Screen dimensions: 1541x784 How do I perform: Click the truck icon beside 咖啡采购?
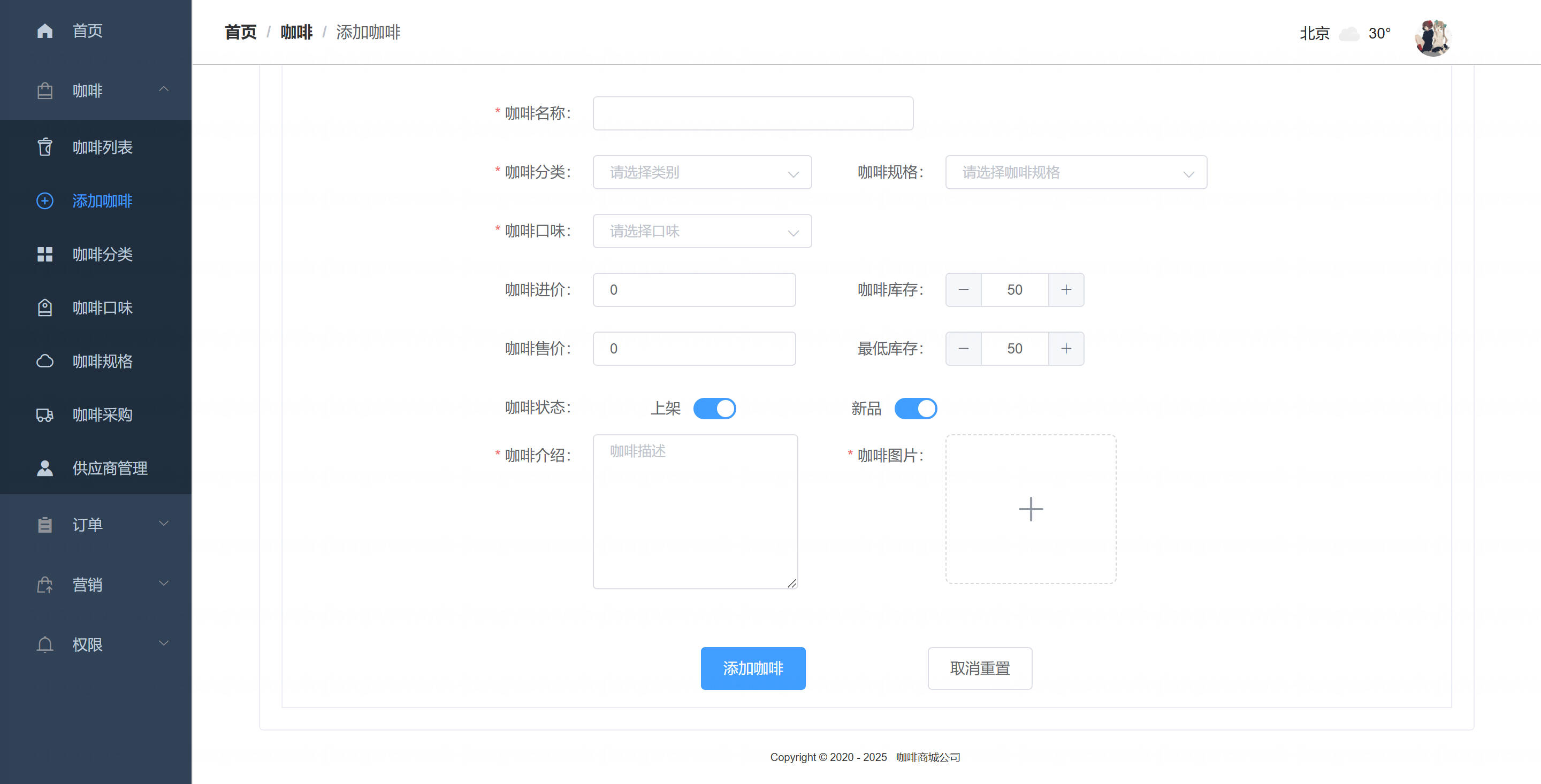coord(45,415)
